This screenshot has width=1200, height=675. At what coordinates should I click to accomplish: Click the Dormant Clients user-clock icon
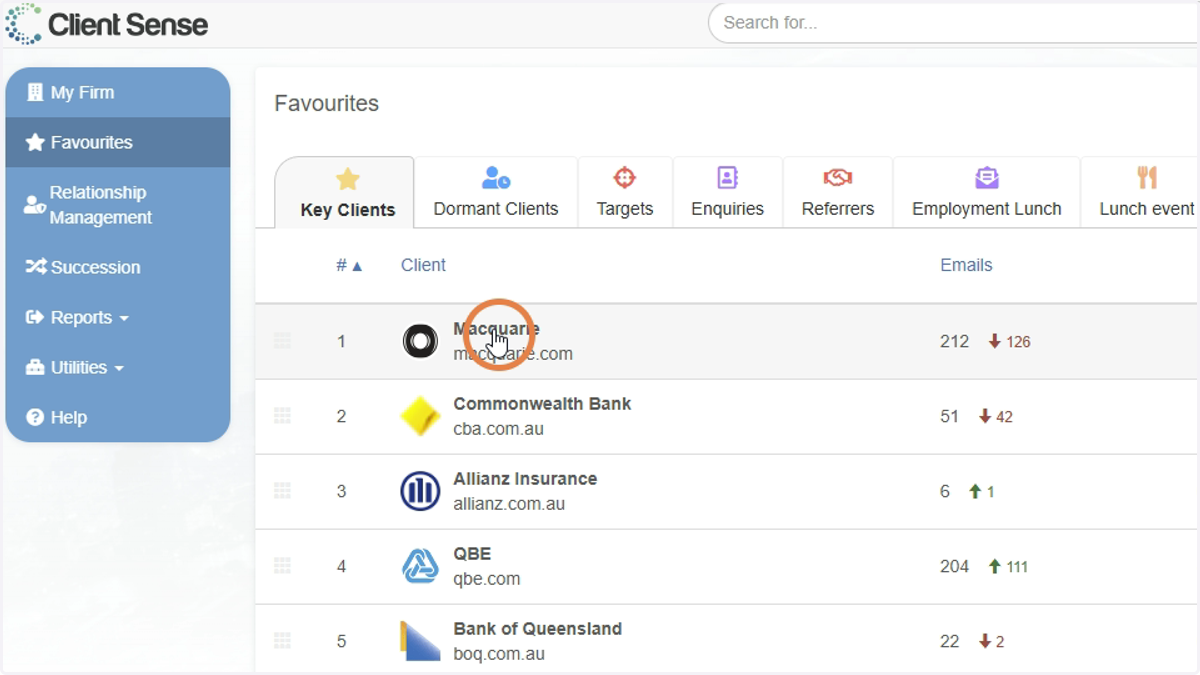496,178
